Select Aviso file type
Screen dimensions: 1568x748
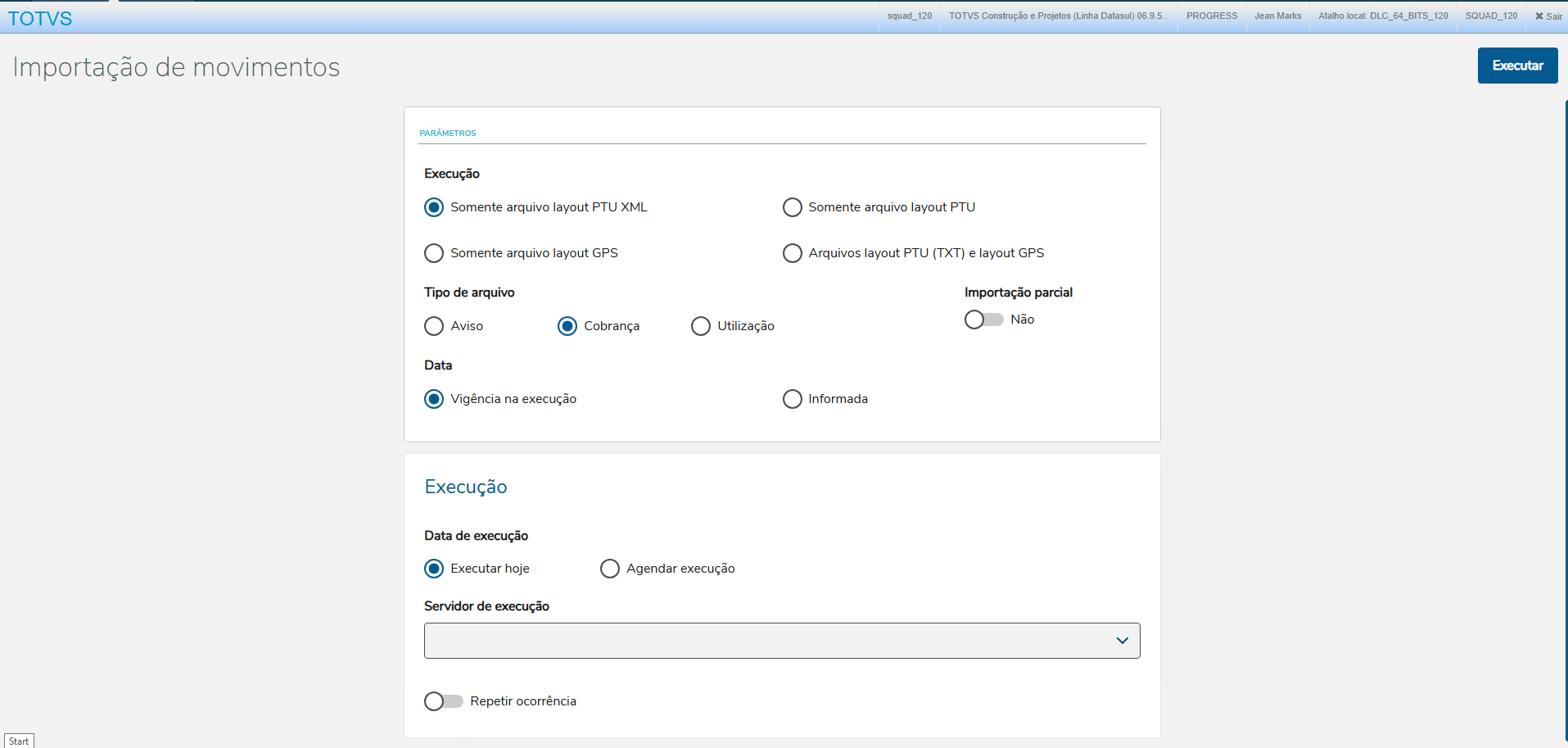point(434,326)
